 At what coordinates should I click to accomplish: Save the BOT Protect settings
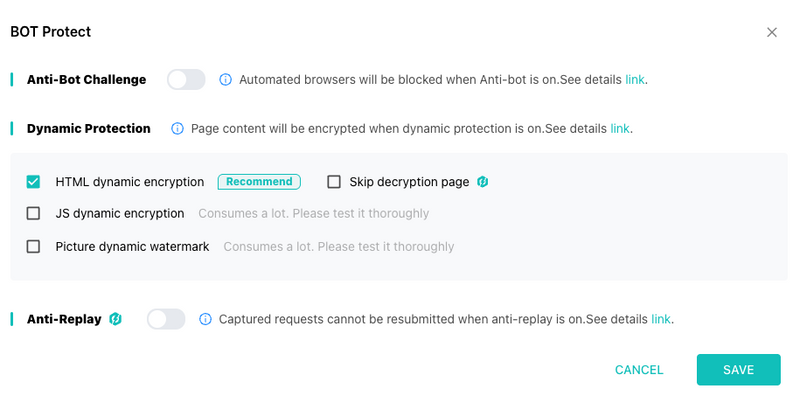738,370
